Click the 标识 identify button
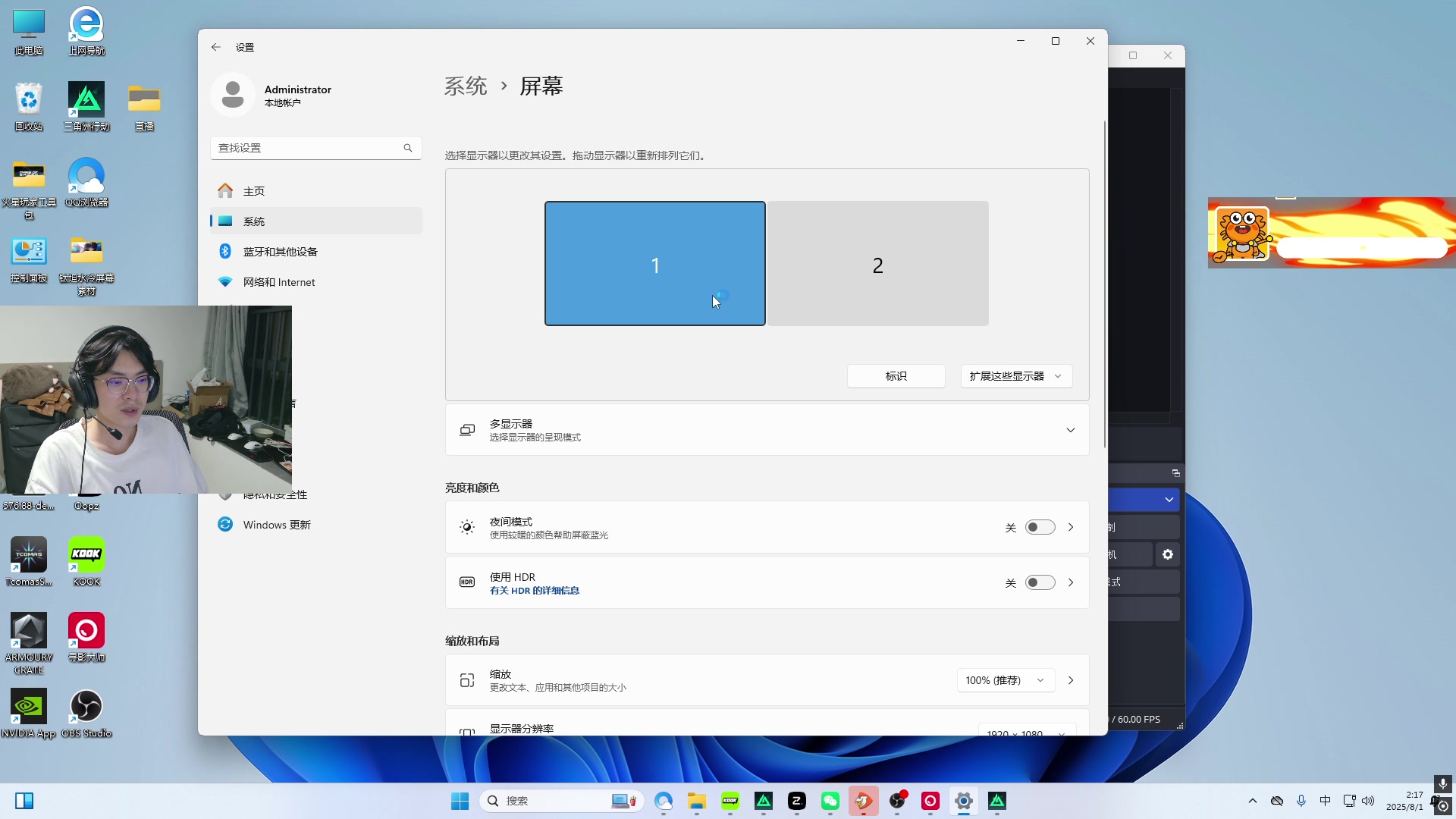Image resolution: width=1456 pixels, height=819 pixels. coord(896,376)
